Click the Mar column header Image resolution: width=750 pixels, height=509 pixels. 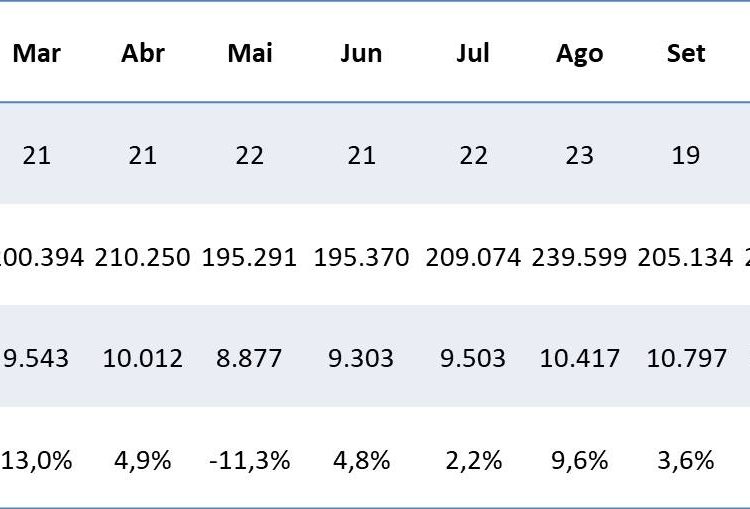[x=37, y=53]
